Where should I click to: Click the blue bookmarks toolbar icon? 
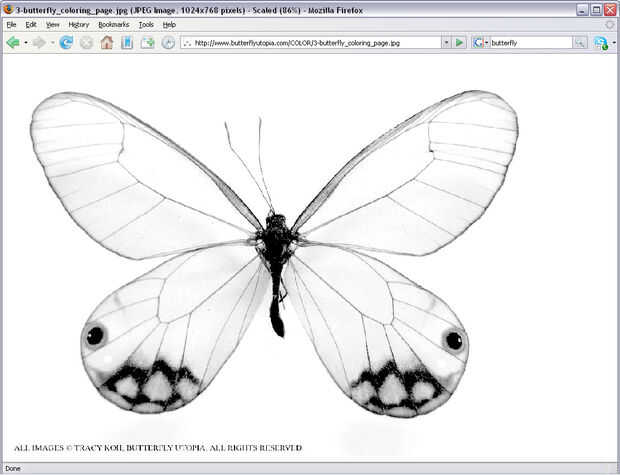pyautogui.click(x=127, y=42)
